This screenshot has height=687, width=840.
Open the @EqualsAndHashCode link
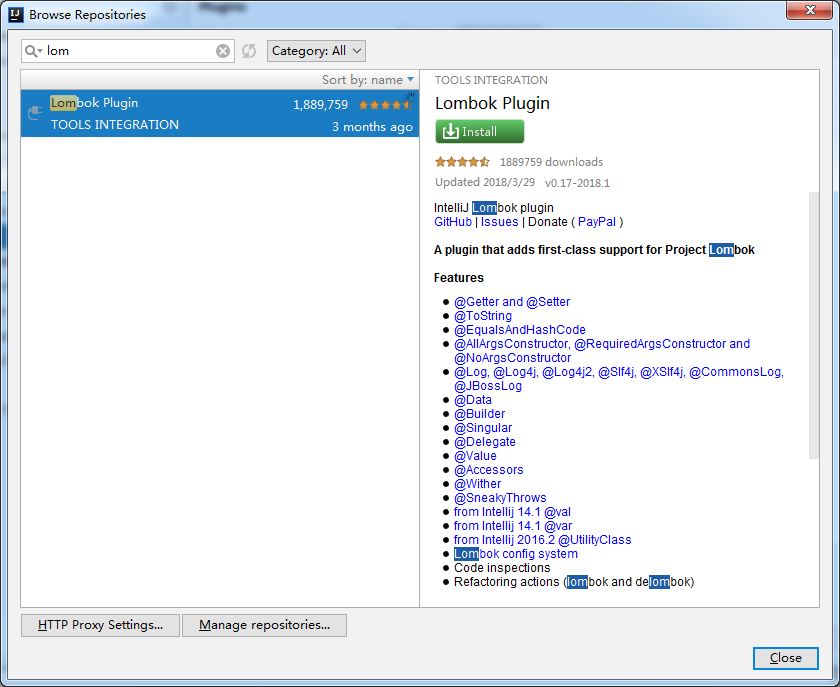pyautogui.click(x=520, y=330)
